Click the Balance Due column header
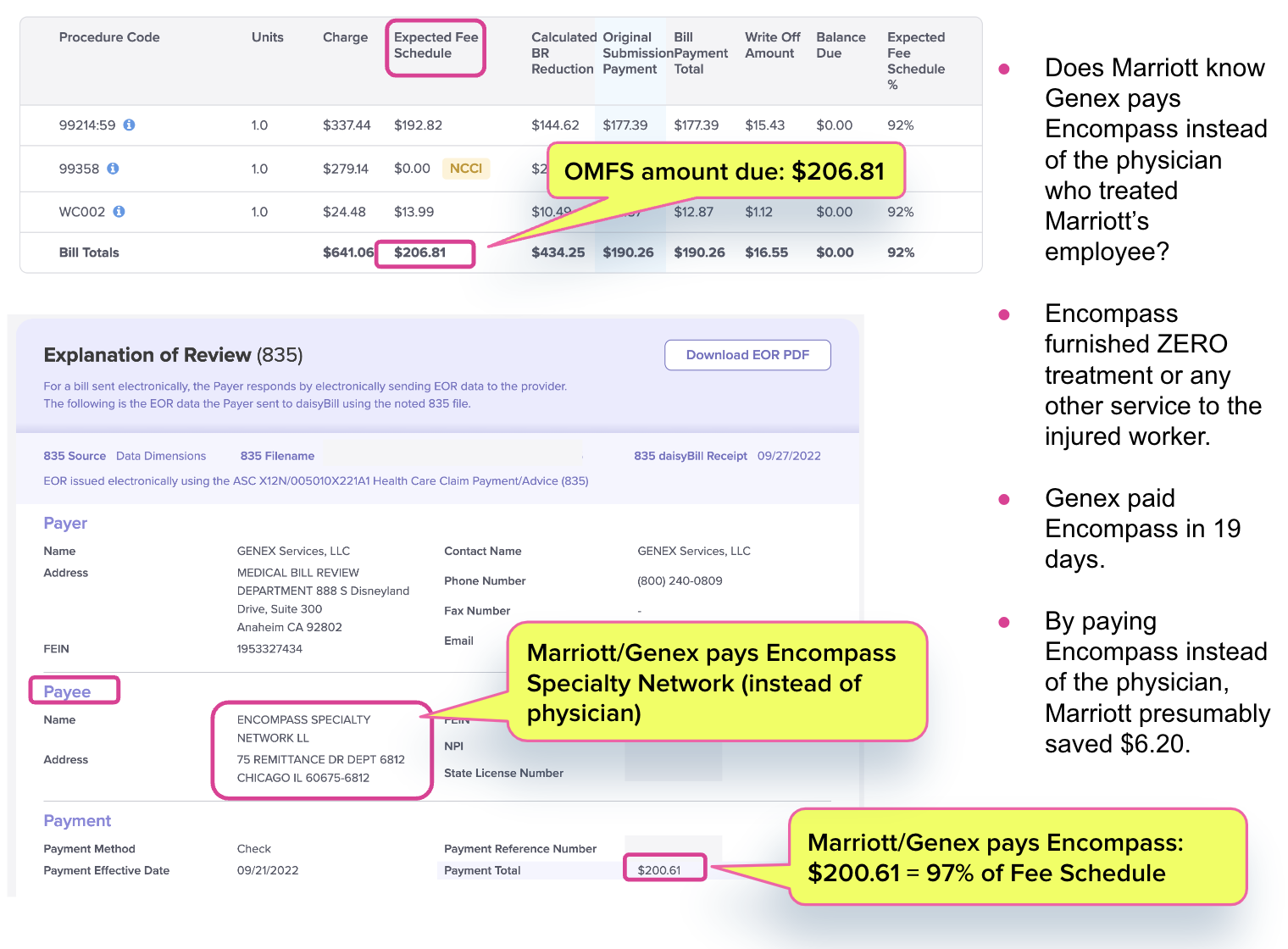This screenshot has width=1288, height=949. pyautogui.click(x=841, y=46)
